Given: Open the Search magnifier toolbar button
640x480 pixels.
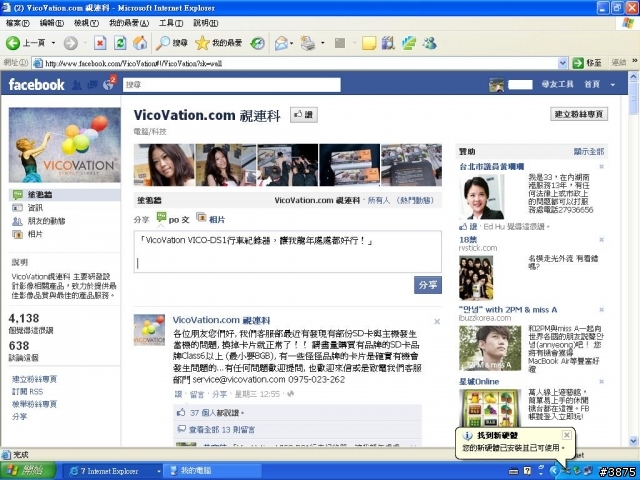Looking at the screenshot, I should 171,43.
